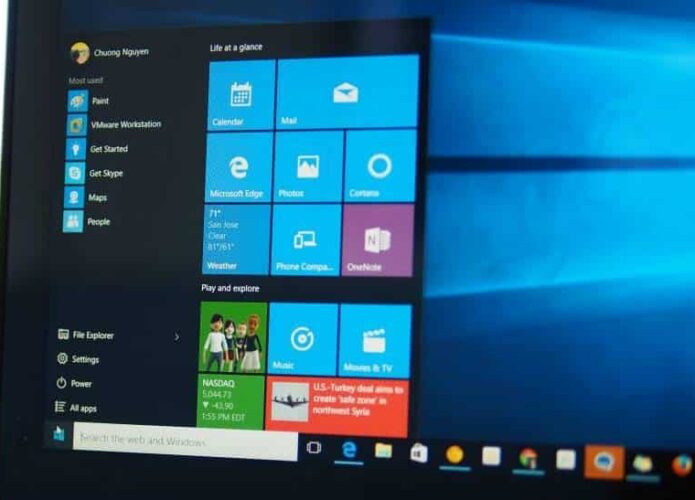Open Microsoft Edge from the taskbar
Viewport: 695px width, 500px height.
click(x=349, y=450)
